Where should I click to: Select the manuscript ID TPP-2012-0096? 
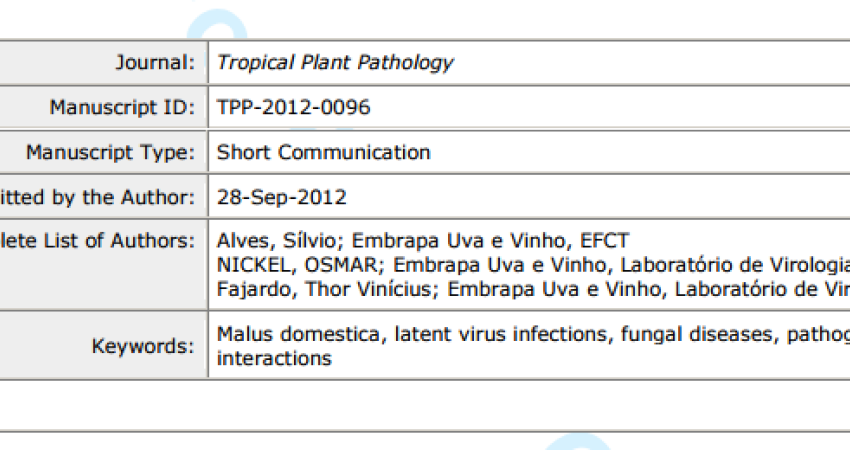[x=293, y=108]
